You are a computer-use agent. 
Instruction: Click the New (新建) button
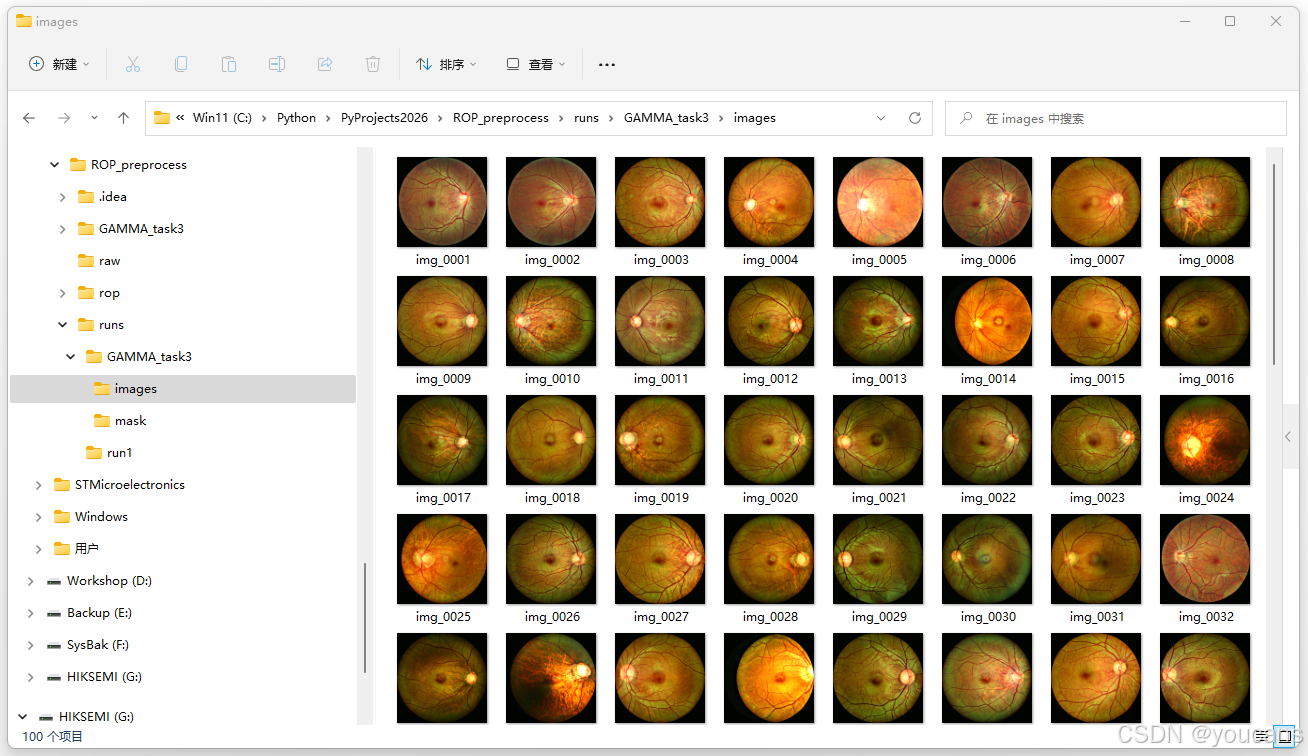[59, 64]
